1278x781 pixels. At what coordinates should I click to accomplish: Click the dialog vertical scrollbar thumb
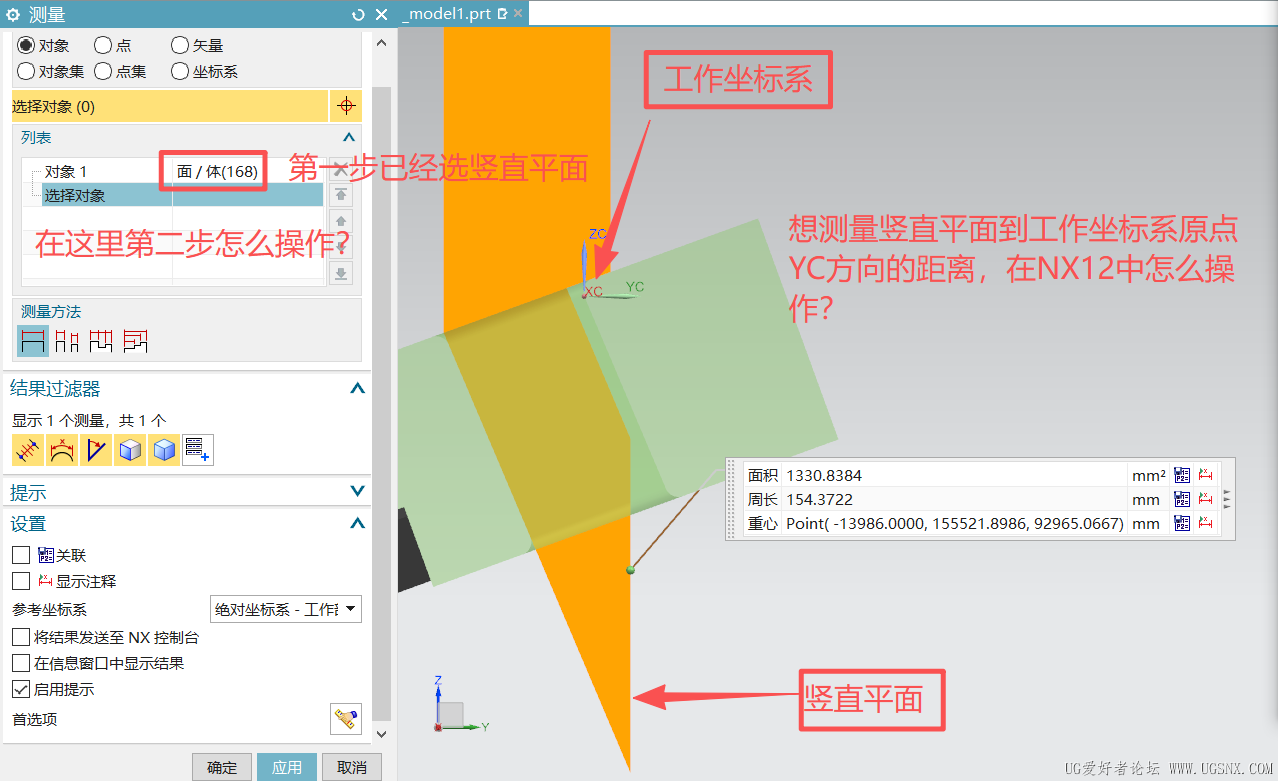click(381, 404)
